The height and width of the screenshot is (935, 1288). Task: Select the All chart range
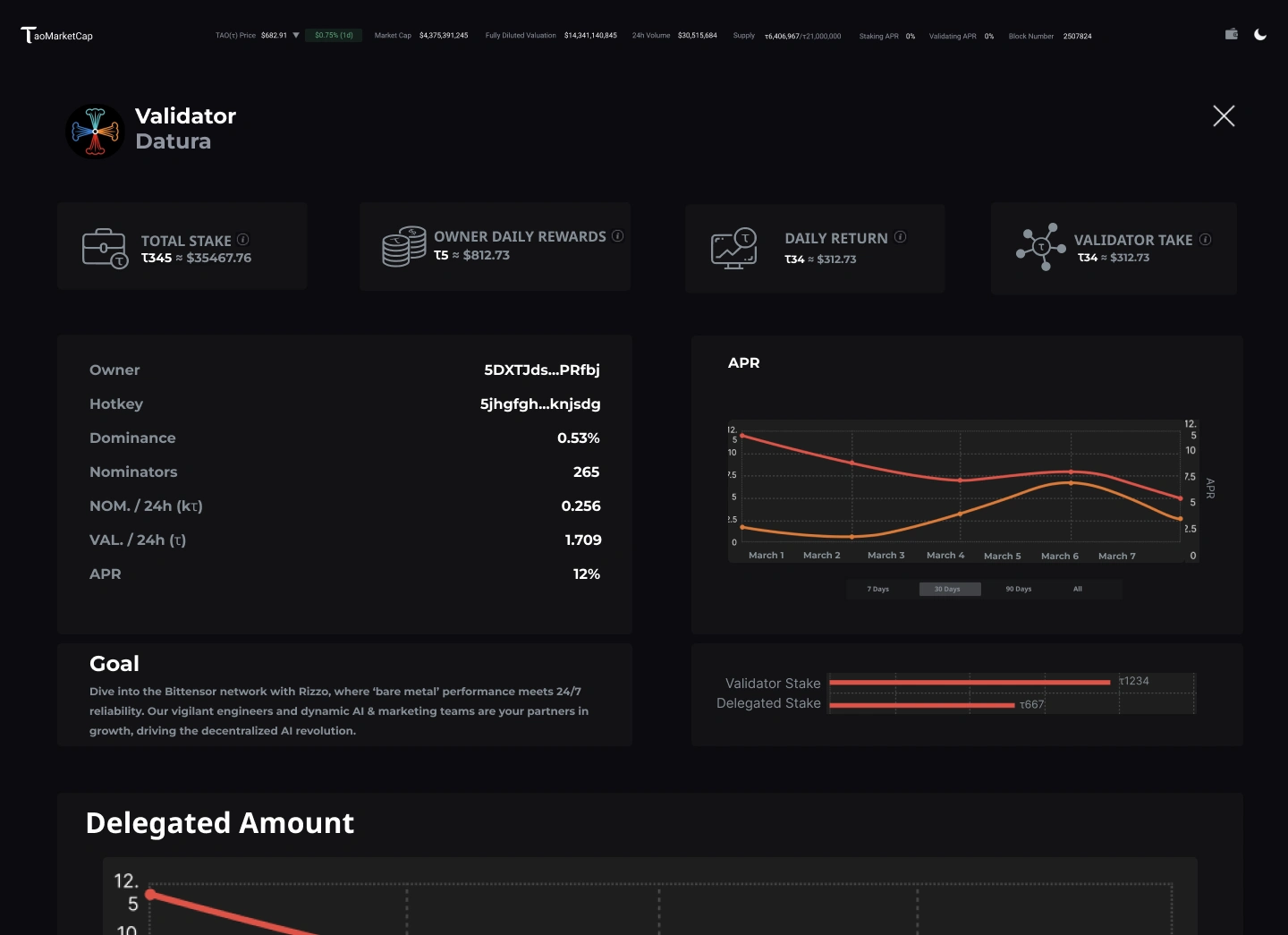(1078, 589)
